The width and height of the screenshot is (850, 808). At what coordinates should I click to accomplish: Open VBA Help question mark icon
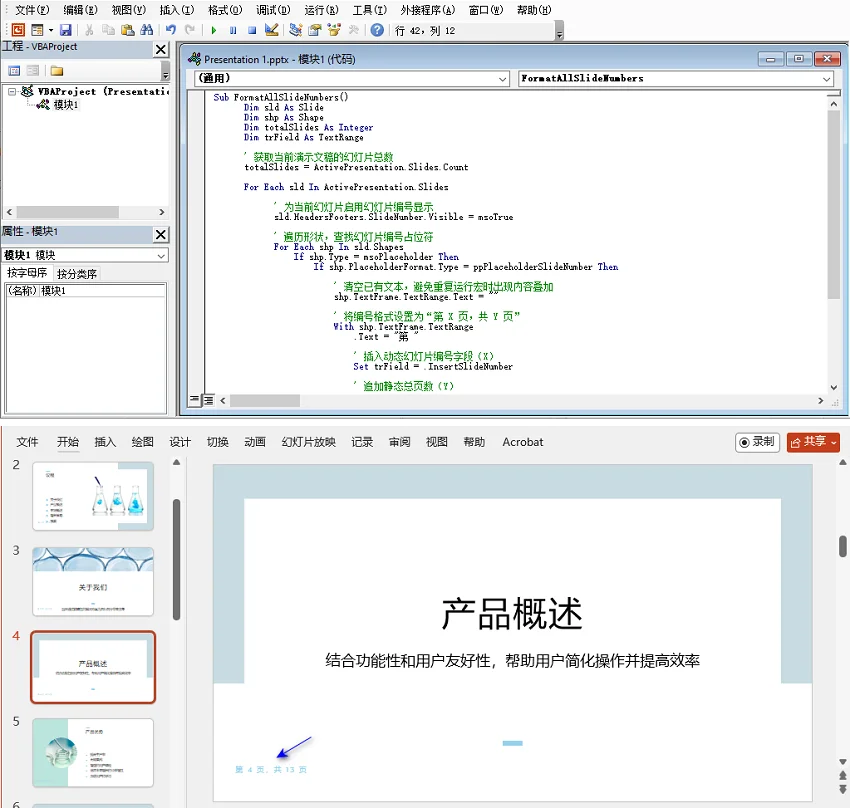[x=377, y=30]
